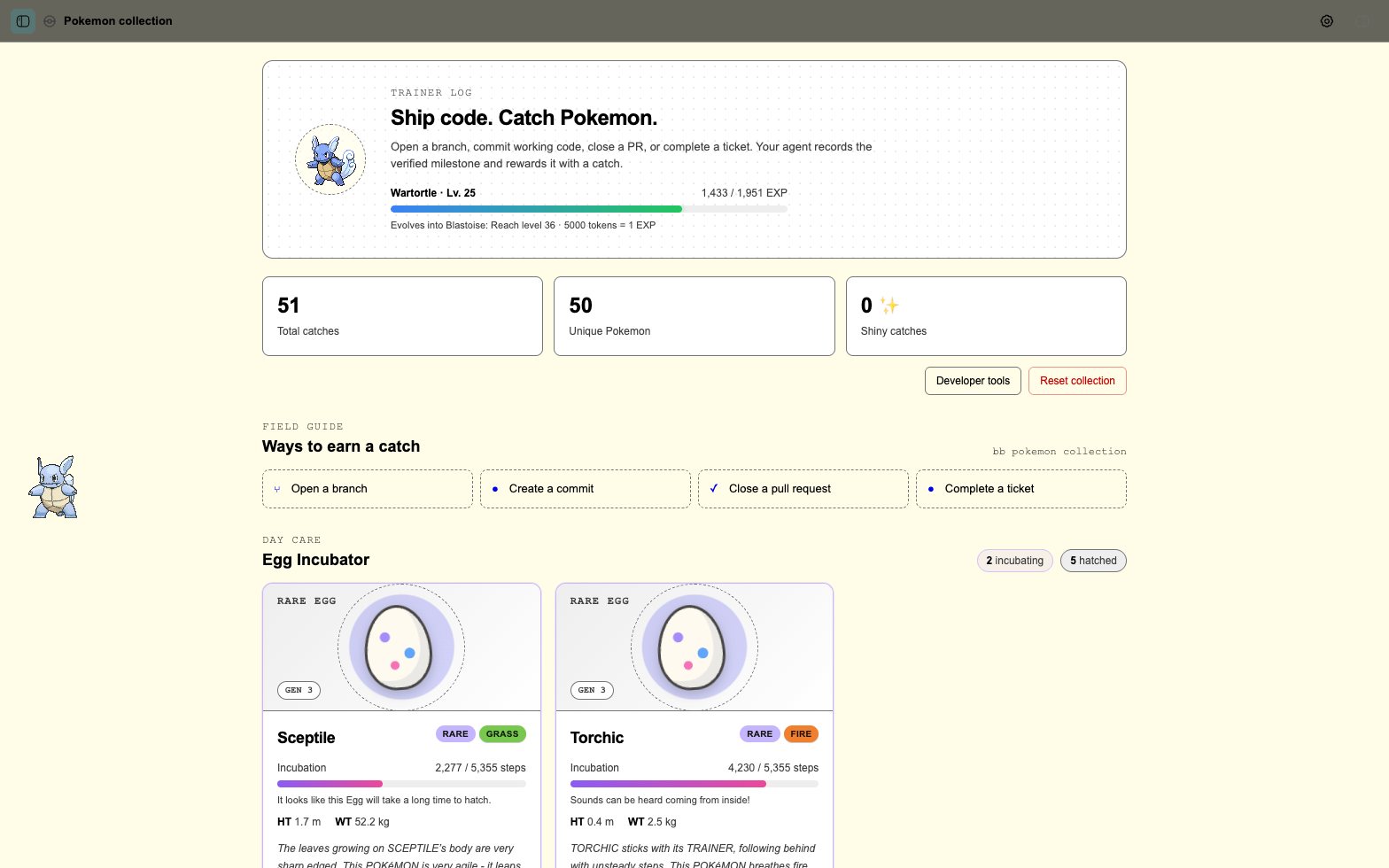Image resolution: width=1389 pixels, height=868 pixels.
Task: Click the GEN 3 badge on Sceptile egg
Action: (x=299, y=690)
